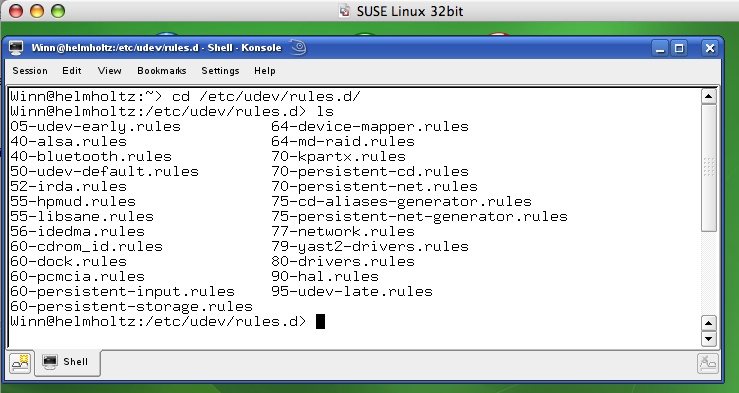This screenshot has height=393, width=739.
Task: Open the Session menu
Action: (30, 71)
